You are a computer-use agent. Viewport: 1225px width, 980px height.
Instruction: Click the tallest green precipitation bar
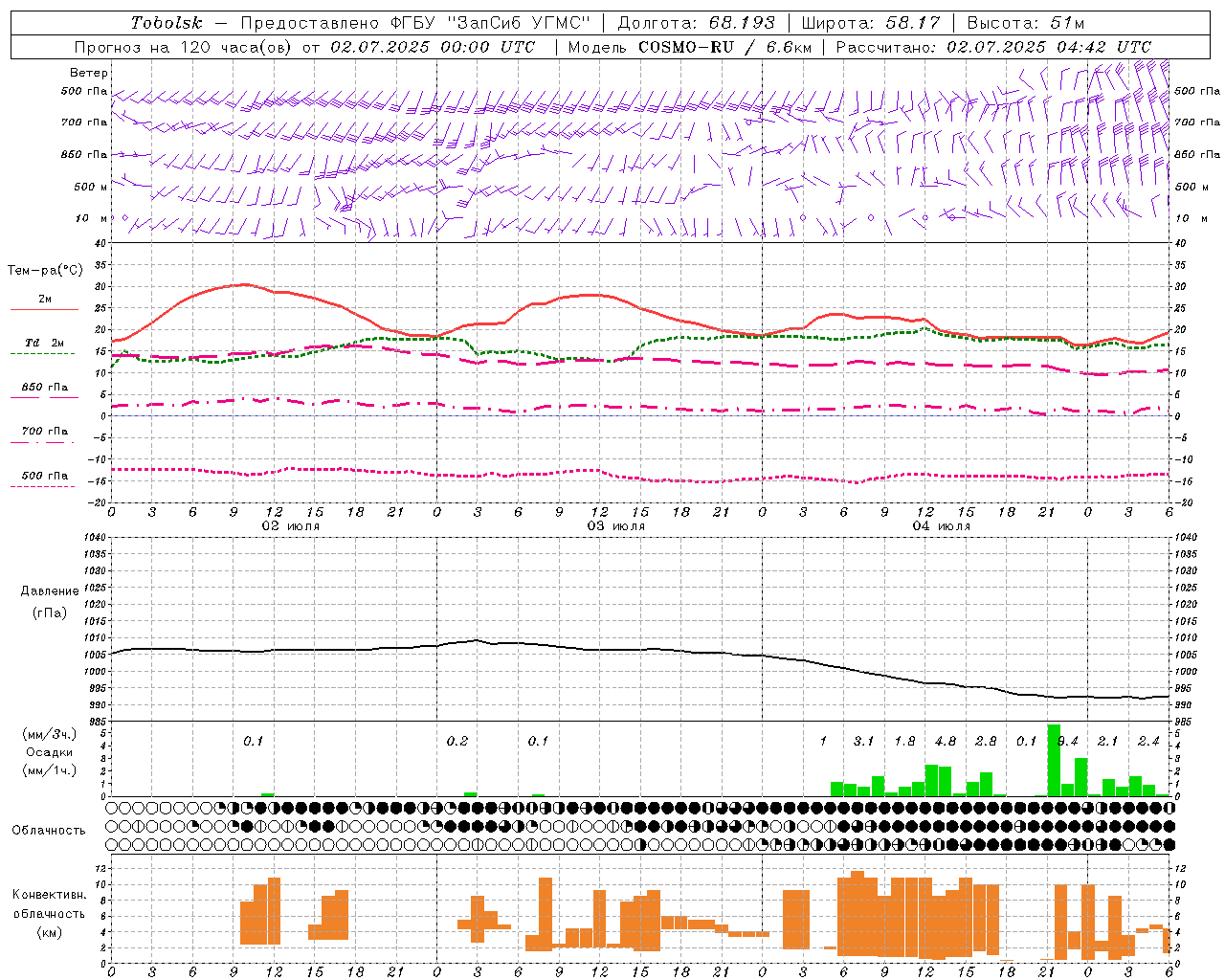click(x=1054, y=760)
